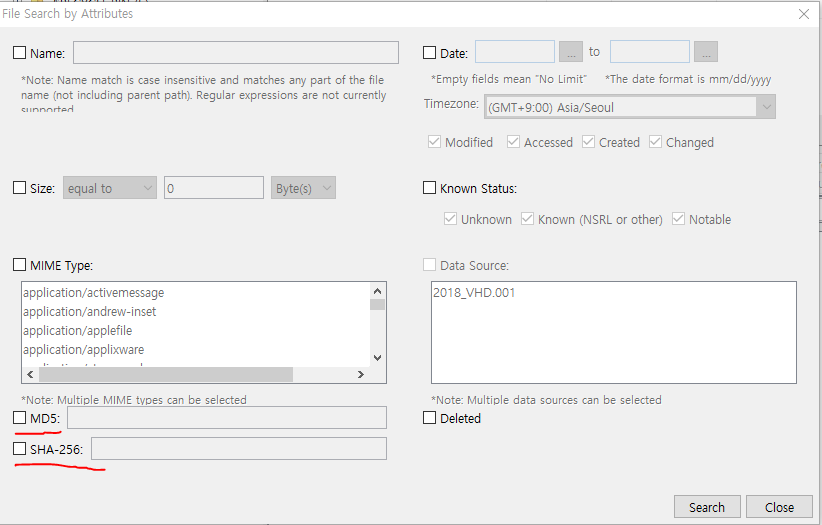The image size is (822, 525).
Task: Select application/applefile in MIME list
Action: 196,330
